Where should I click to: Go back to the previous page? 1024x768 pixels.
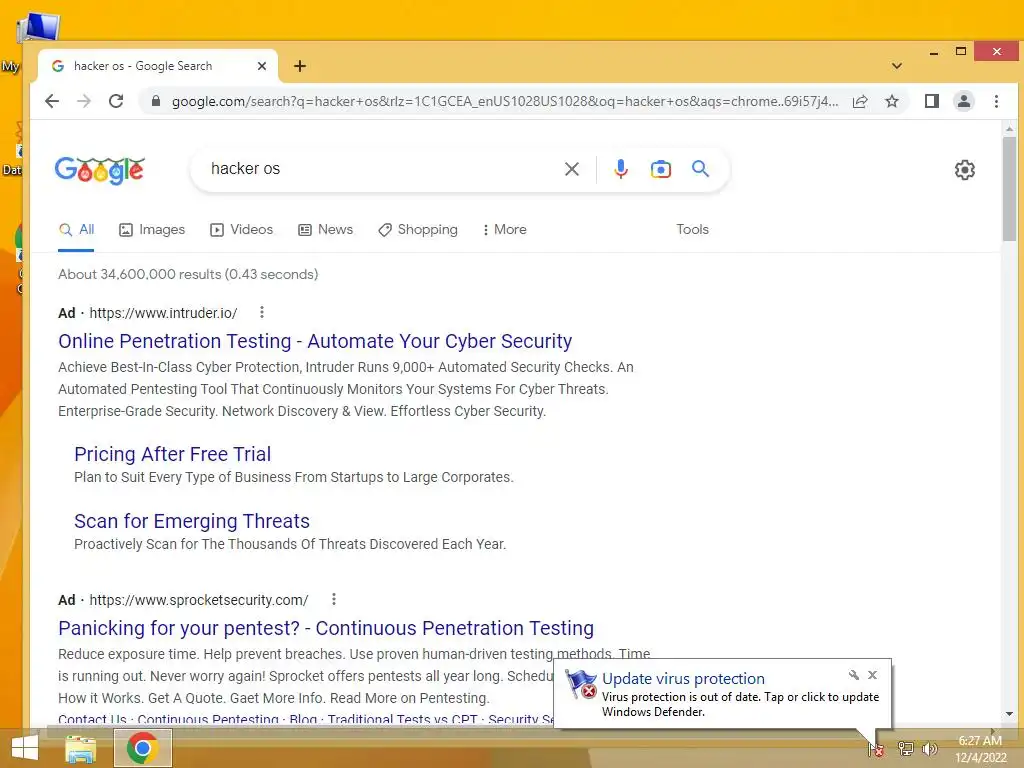click(52, 101)
